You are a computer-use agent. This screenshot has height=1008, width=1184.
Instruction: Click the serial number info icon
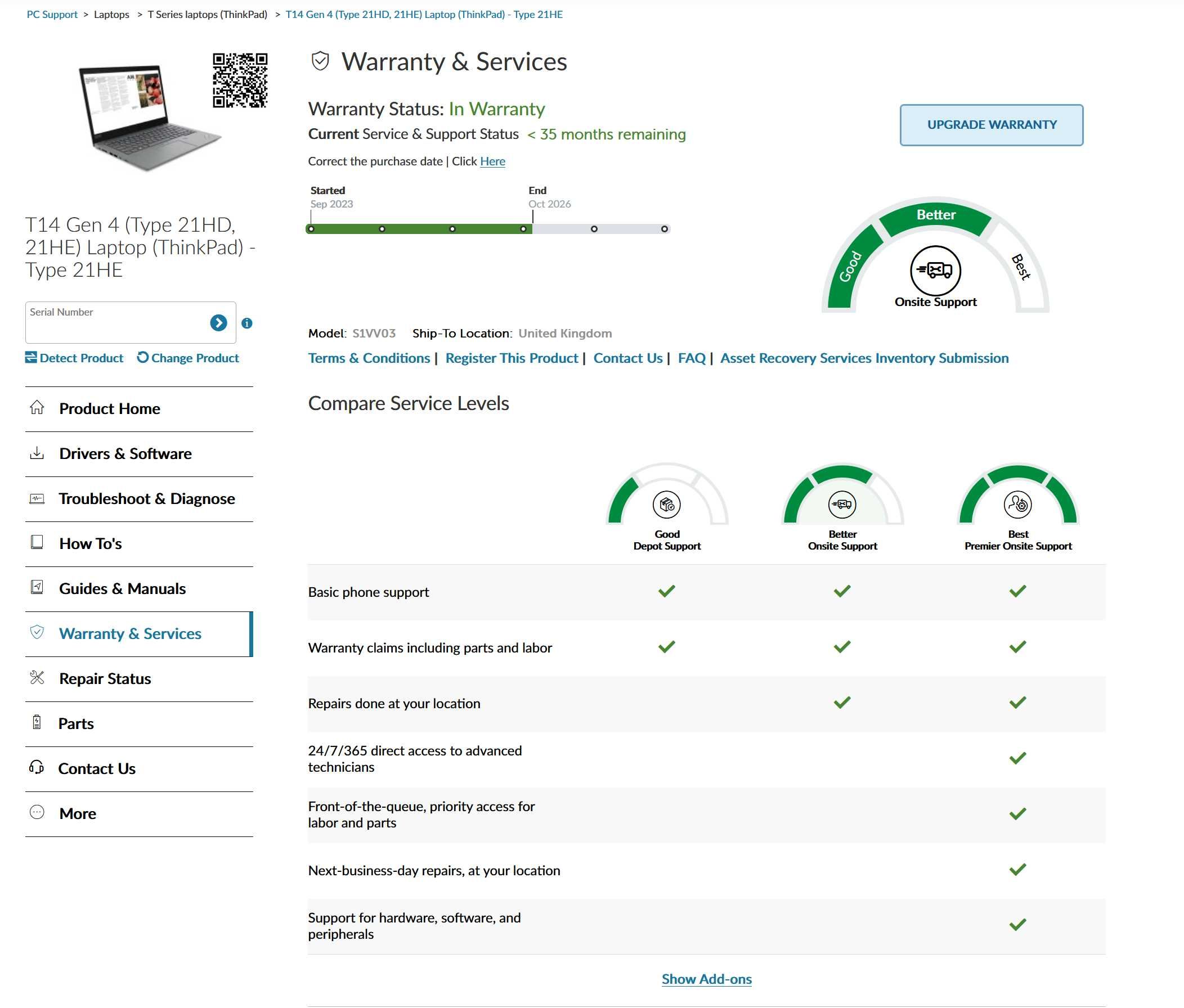tap(247, 323)
